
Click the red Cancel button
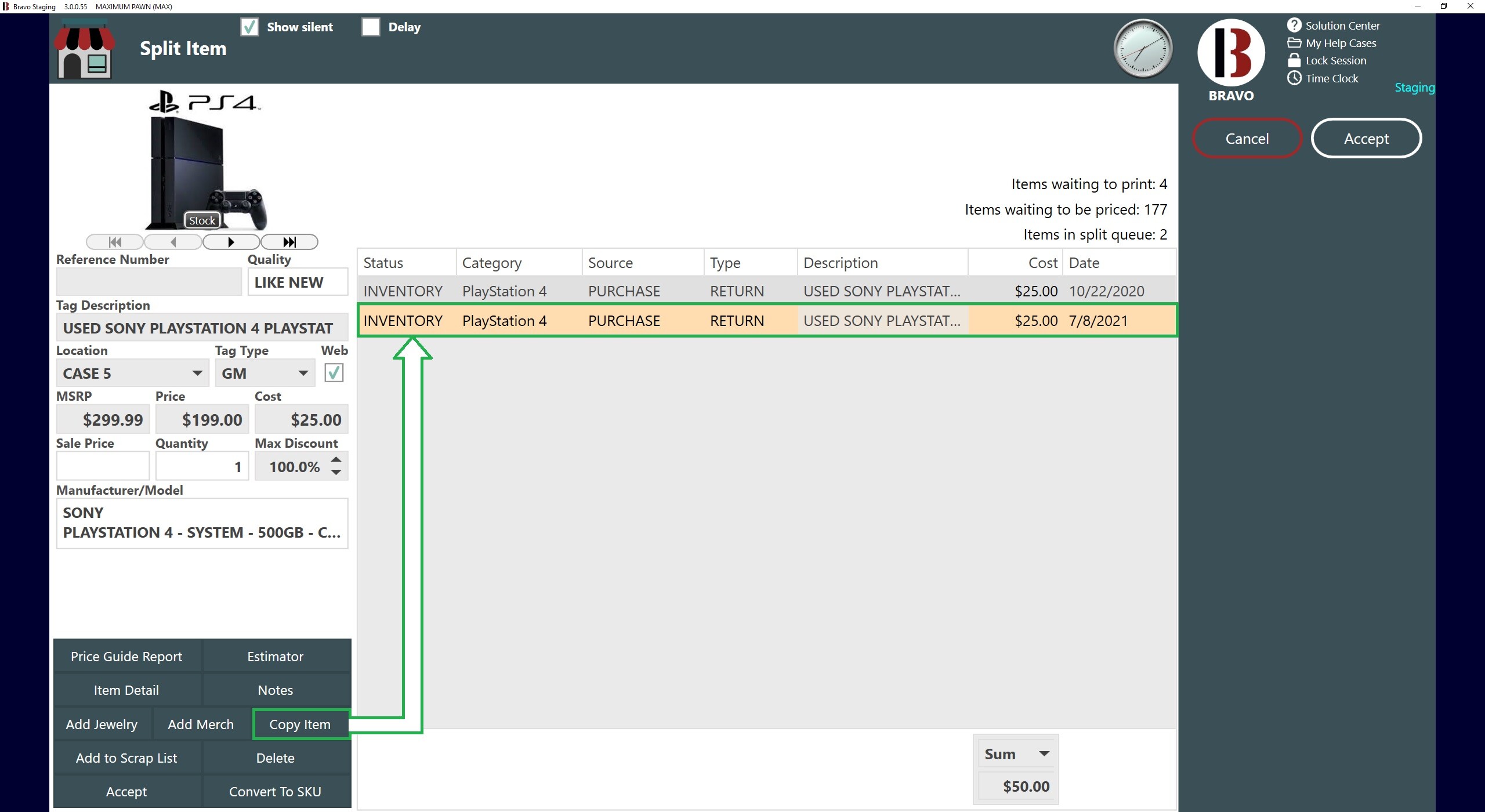point(1247,138)
